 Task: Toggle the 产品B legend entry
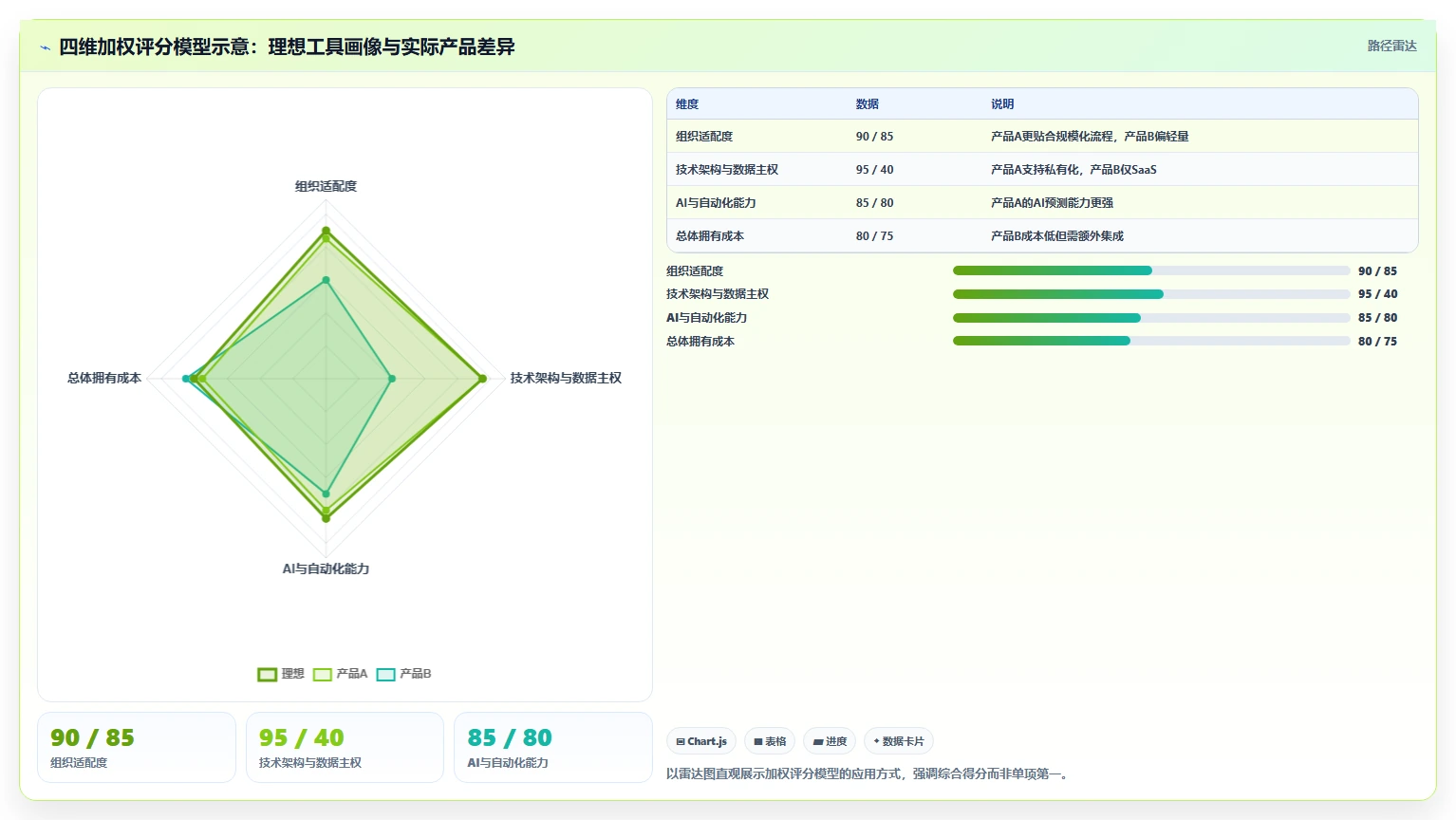pos(403,674)
